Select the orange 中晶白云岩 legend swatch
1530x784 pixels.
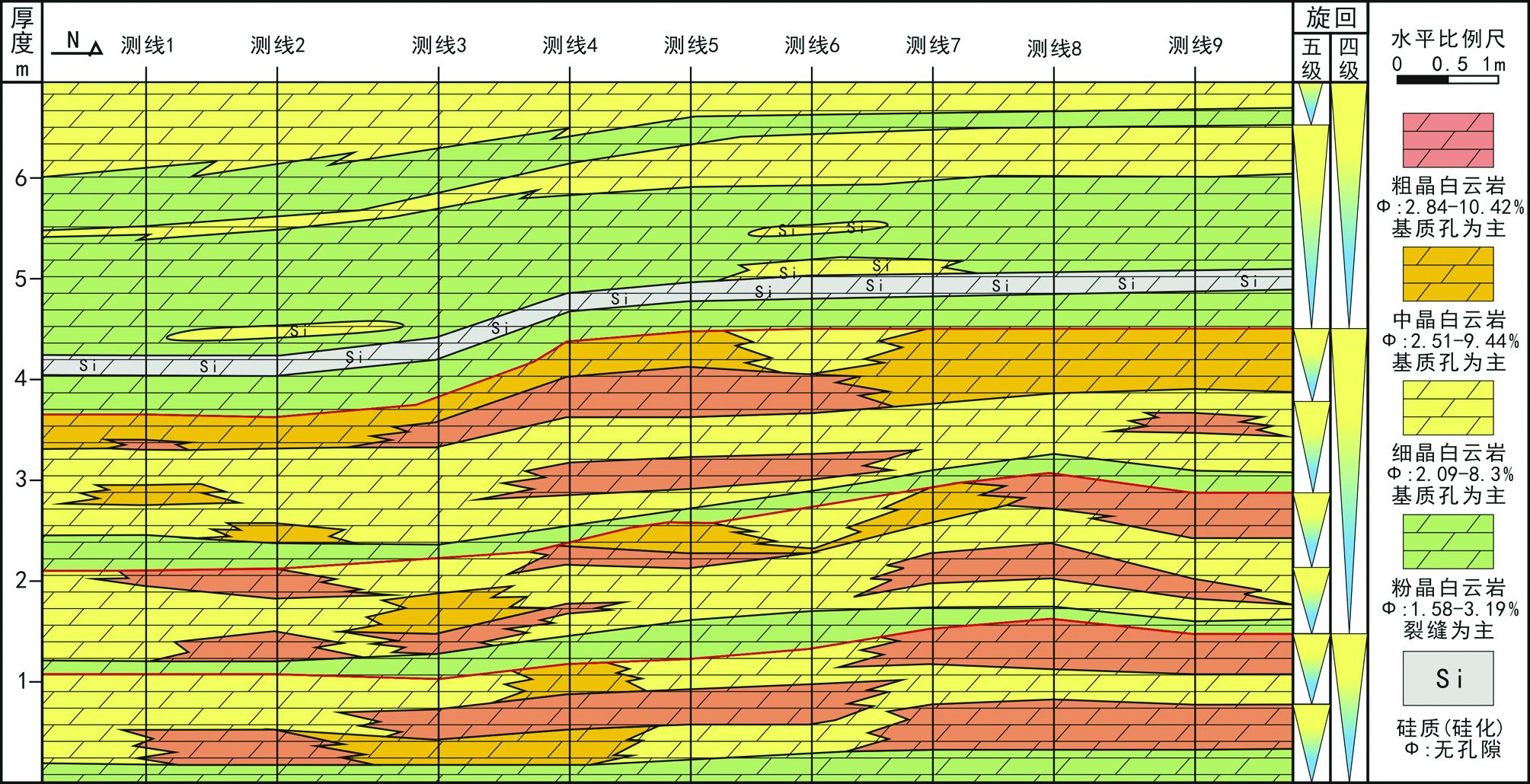click(x=1448, y=275)
